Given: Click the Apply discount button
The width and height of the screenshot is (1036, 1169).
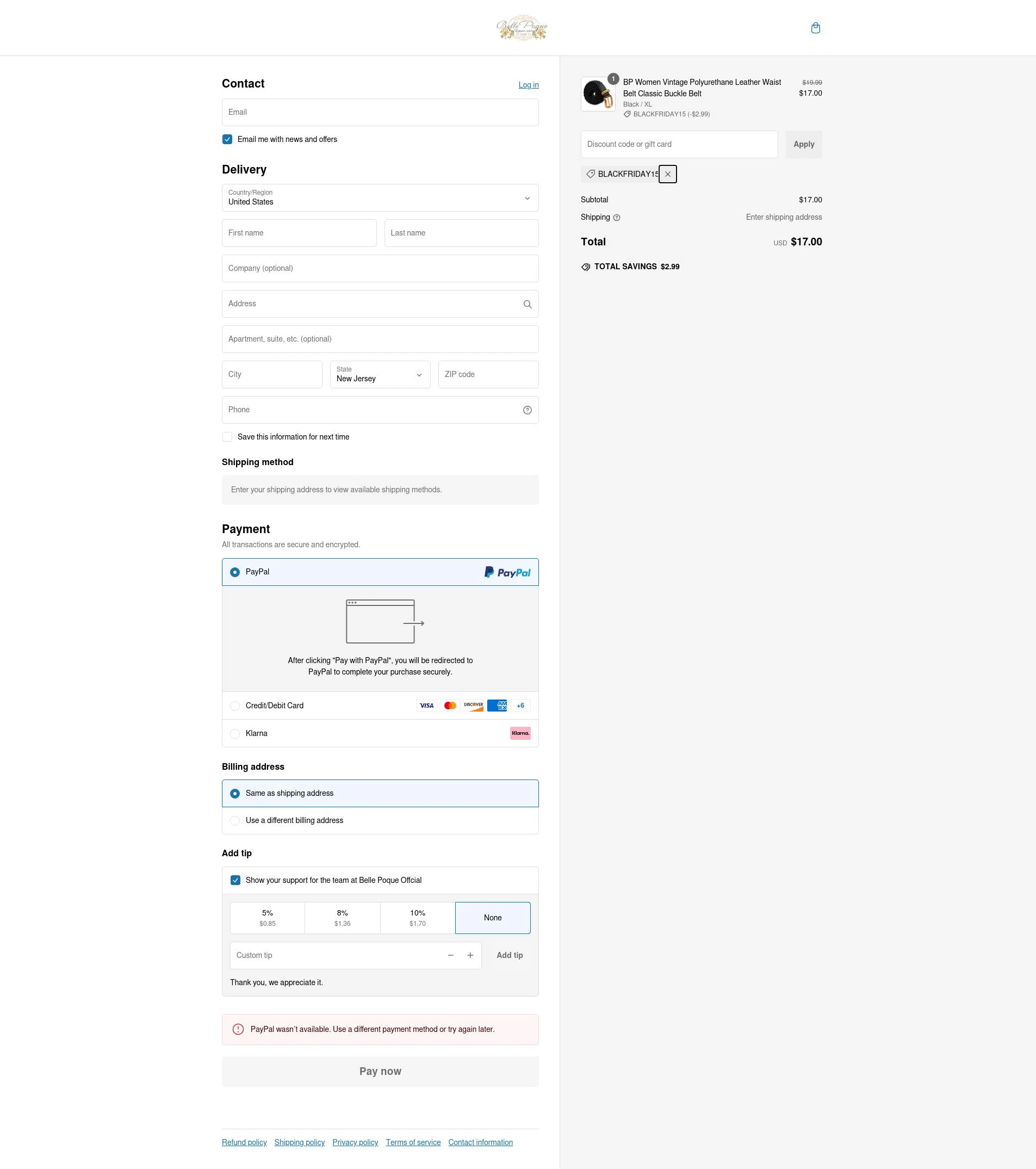Looking at the screenshot, I should coord(804,144).
